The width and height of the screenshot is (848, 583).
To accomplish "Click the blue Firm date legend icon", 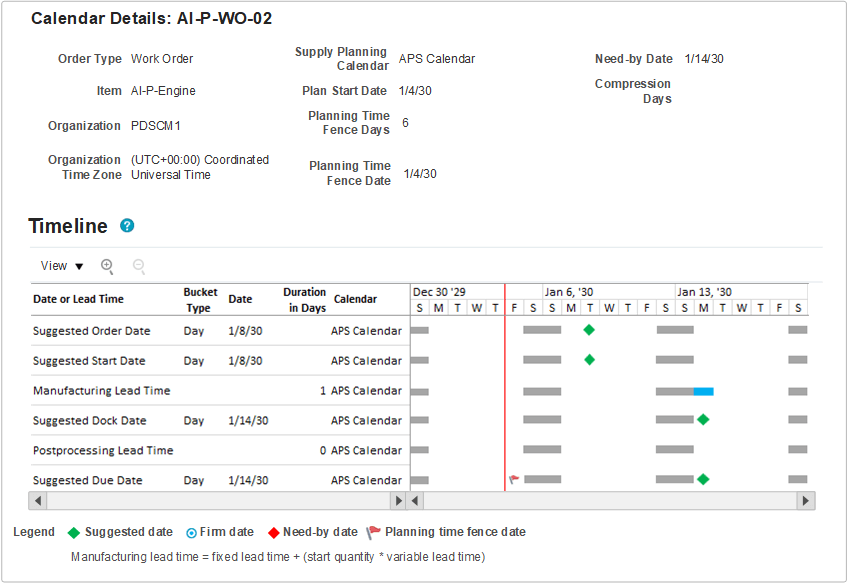I will (x=190, y=532).
